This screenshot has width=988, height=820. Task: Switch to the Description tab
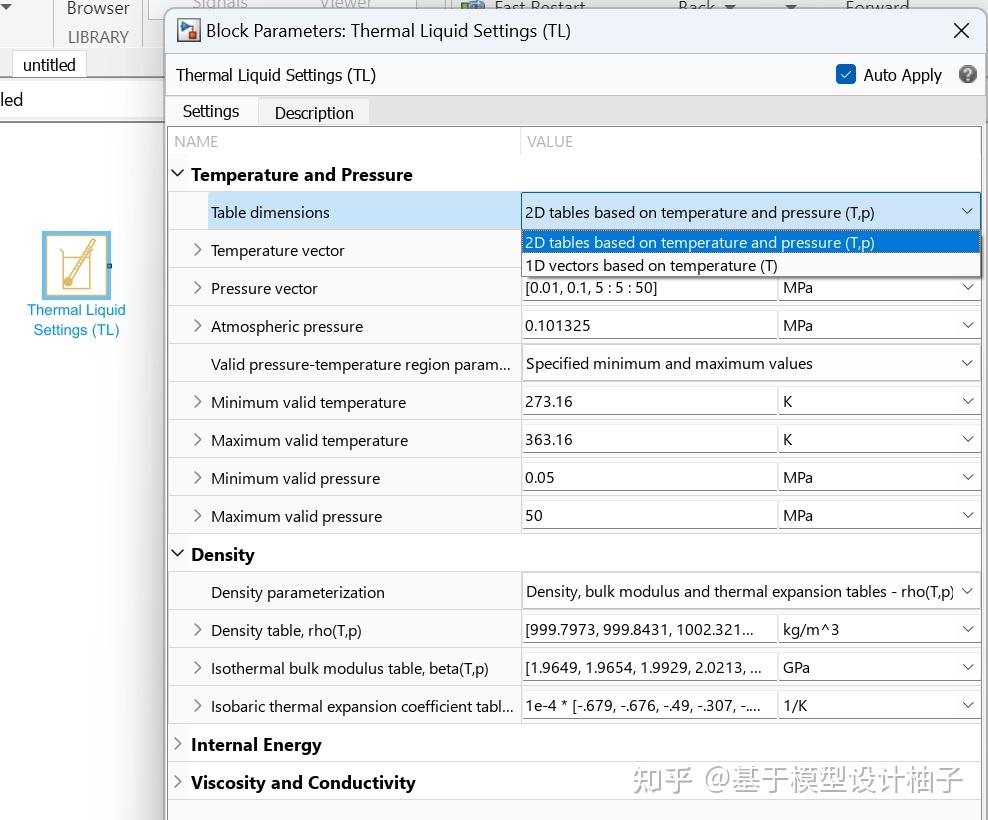(314, 112)
